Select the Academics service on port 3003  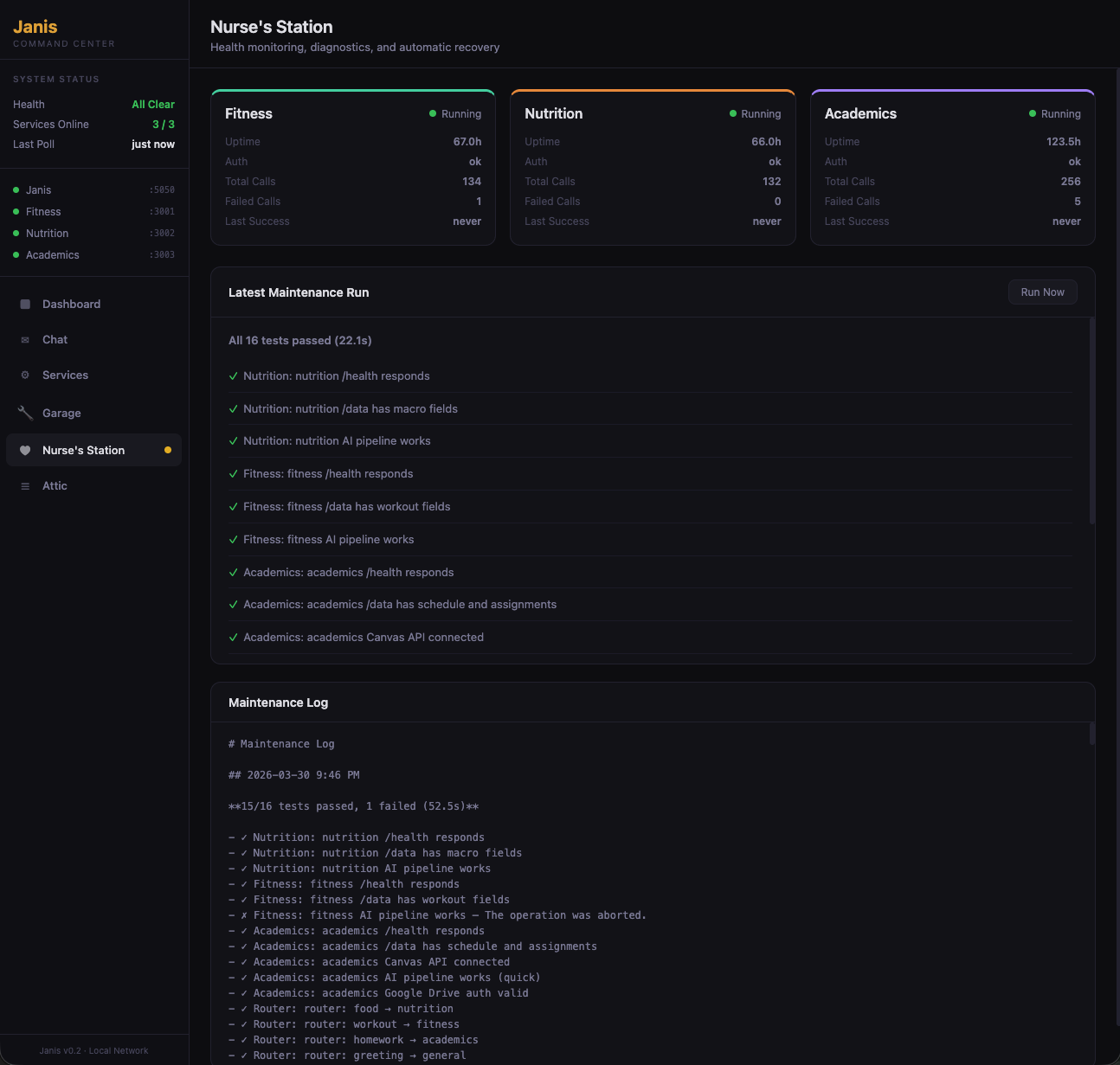(x=52, y=255)
